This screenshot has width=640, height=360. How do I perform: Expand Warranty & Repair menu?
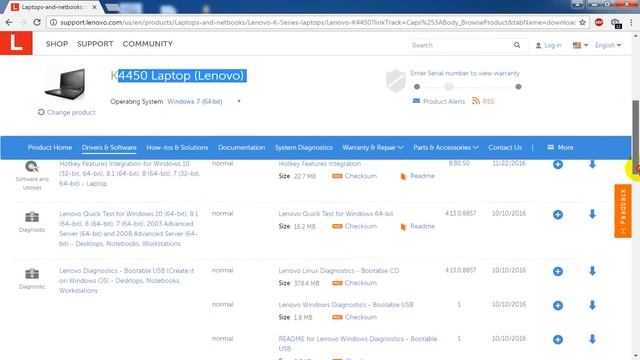[373, 147]
